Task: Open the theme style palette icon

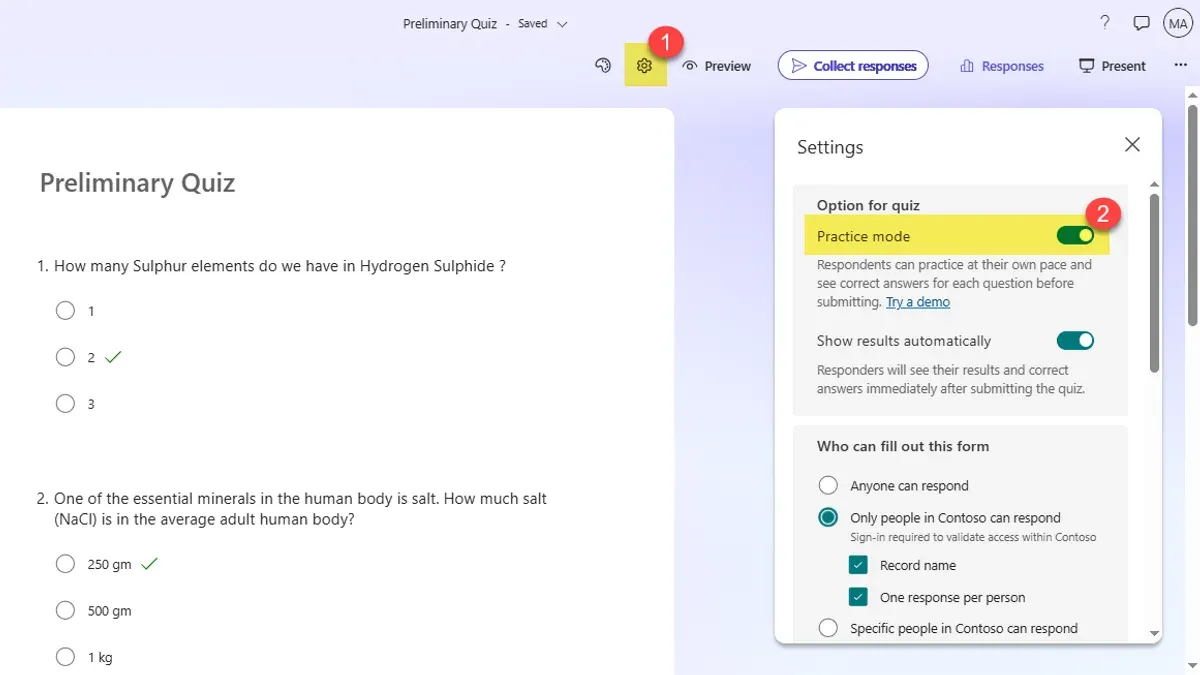Action: coord(603,66)
